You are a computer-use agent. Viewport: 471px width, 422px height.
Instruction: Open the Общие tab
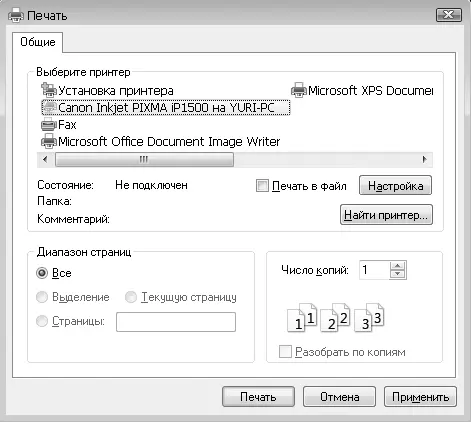(38, 42)
